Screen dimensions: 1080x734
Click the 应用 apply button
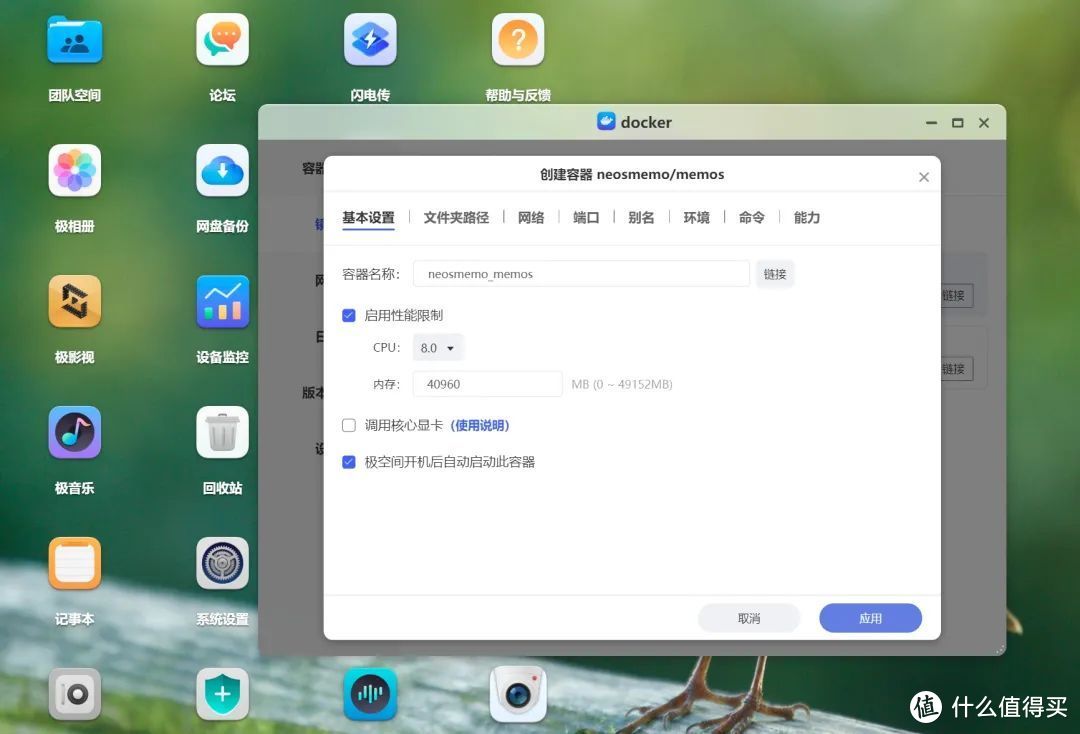pos(869,617)
